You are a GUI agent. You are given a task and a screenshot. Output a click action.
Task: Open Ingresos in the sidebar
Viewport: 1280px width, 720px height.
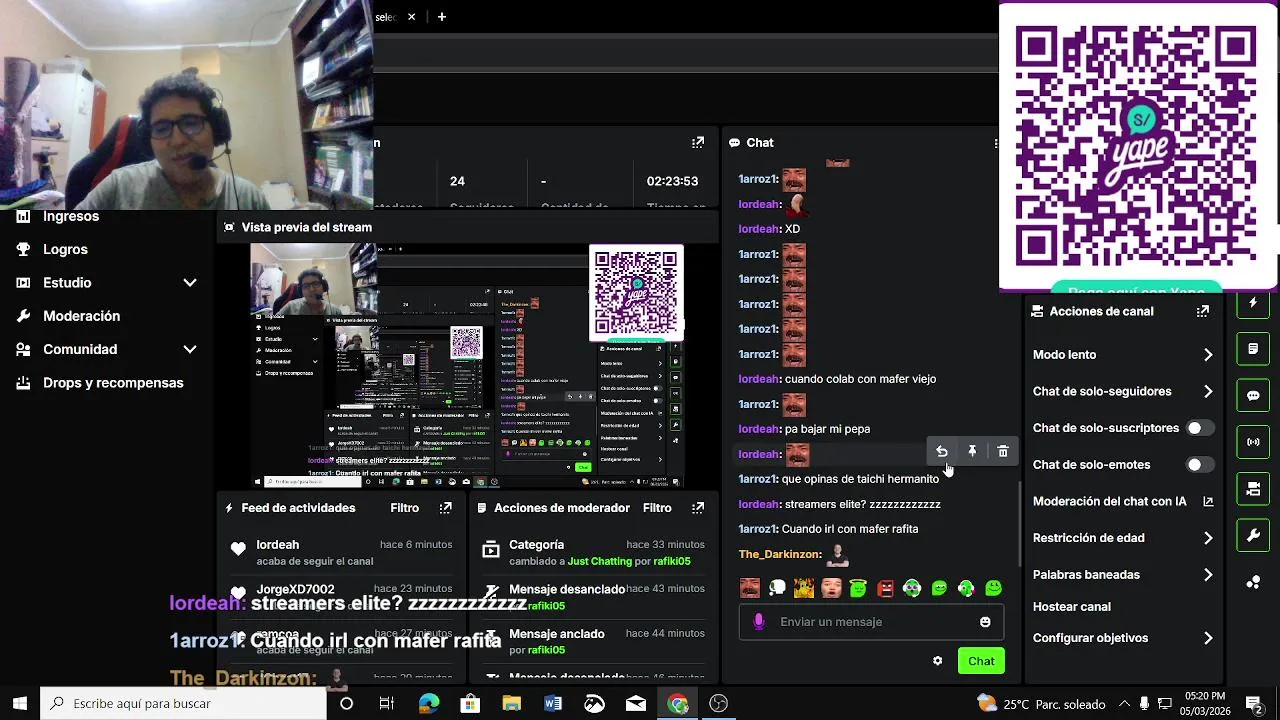click(71, 217)
